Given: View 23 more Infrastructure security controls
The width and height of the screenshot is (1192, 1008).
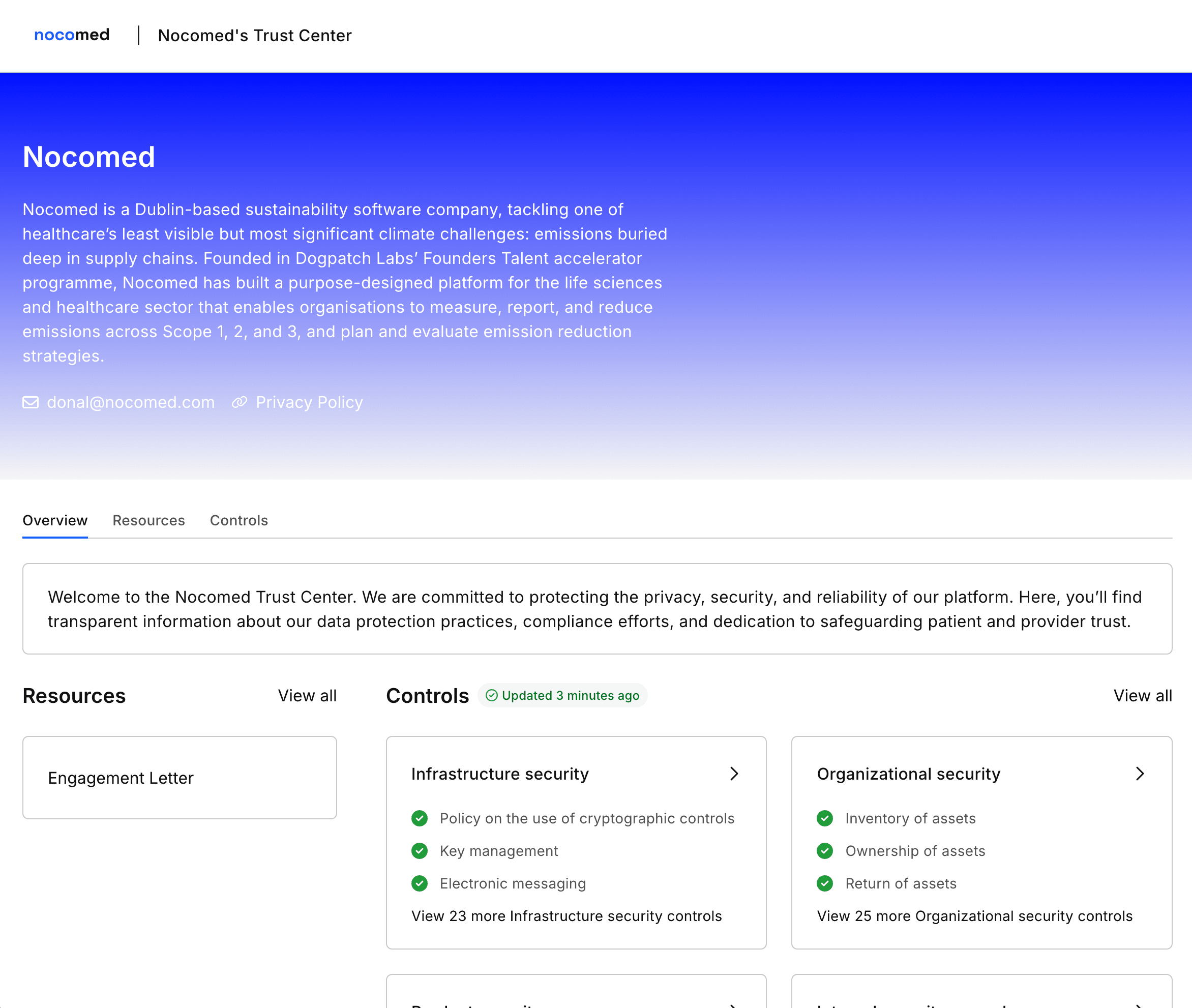Looking at the screenshot, I should pyautogui.click(x=567, y=916).
